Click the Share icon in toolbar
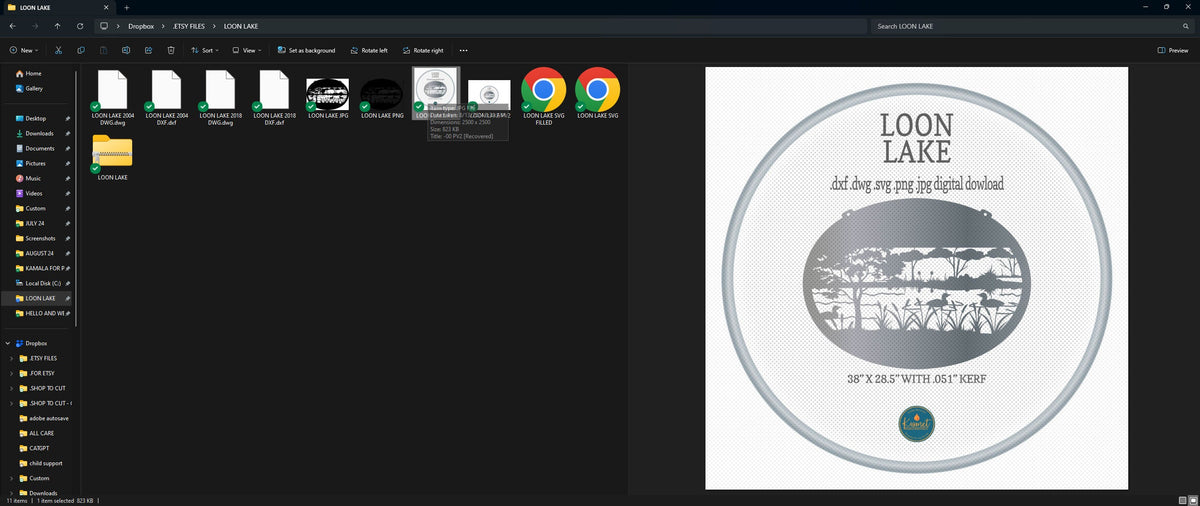Viewport: 1200px width, 506px height. [x=148, y=50]
